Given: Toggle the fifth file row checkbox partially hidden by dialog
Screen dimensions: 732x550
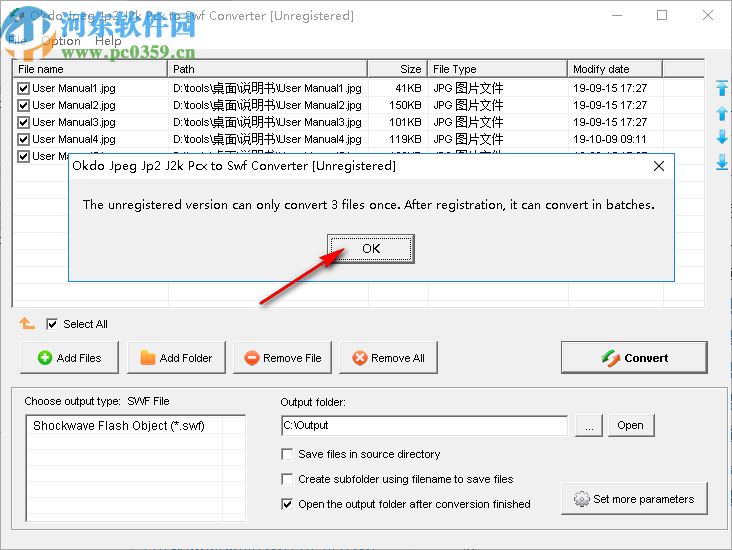Looking at the screenshot, I should [x=23, y=156].
